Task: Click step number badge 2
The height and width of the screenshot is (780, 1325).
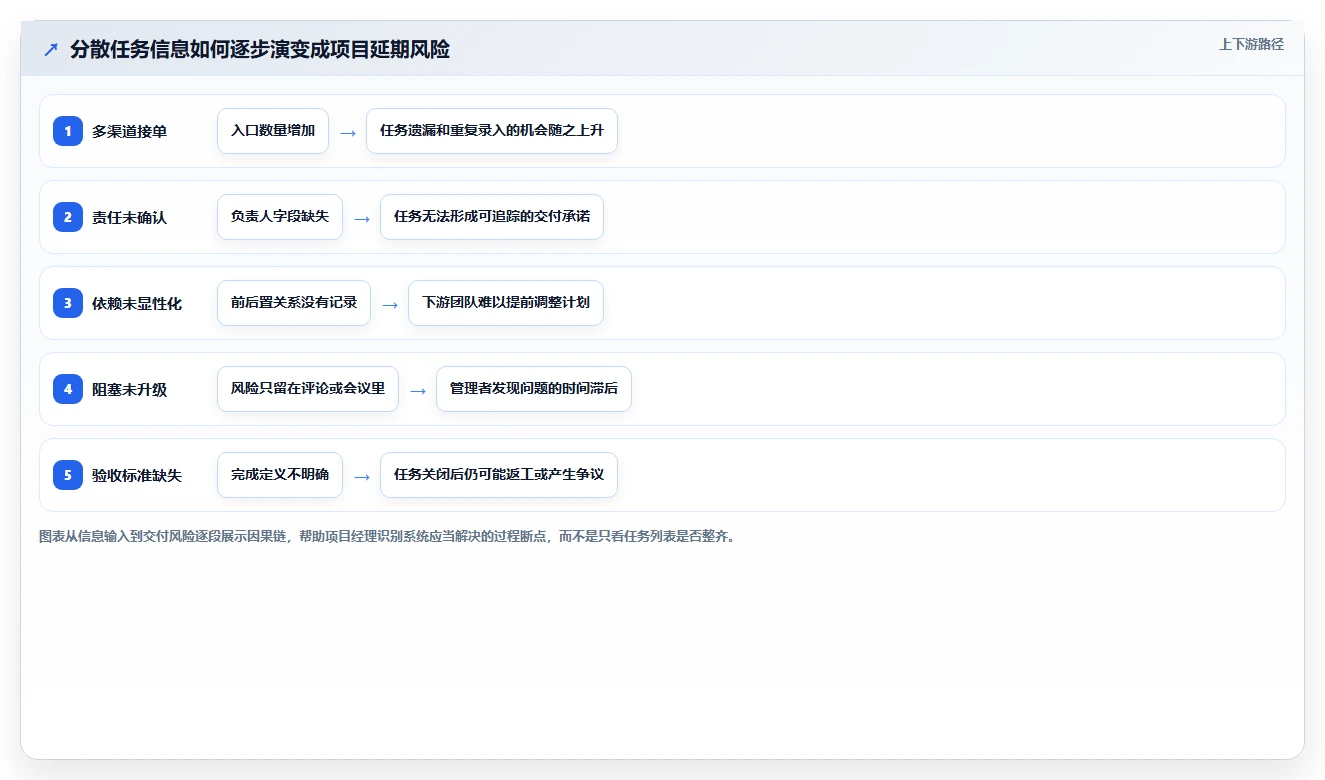Action: 68,217
